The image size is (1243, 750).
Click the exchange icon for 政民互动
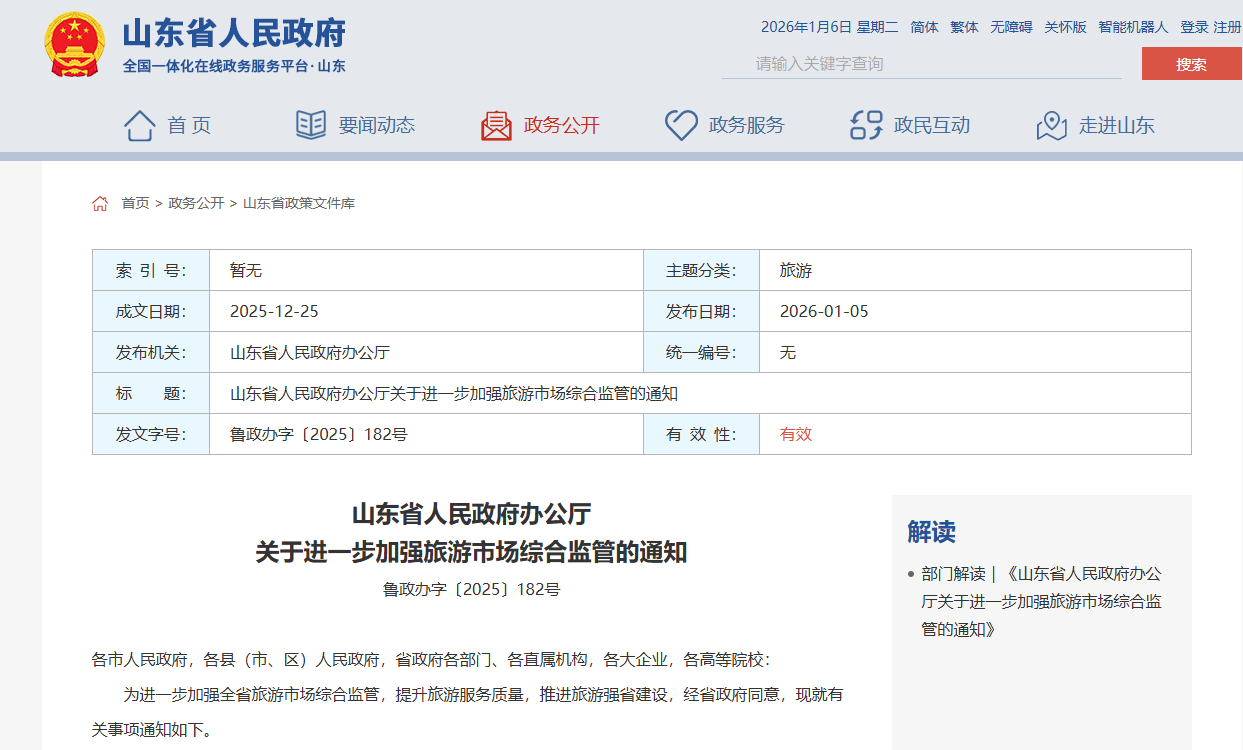click(x=866, y=126)
